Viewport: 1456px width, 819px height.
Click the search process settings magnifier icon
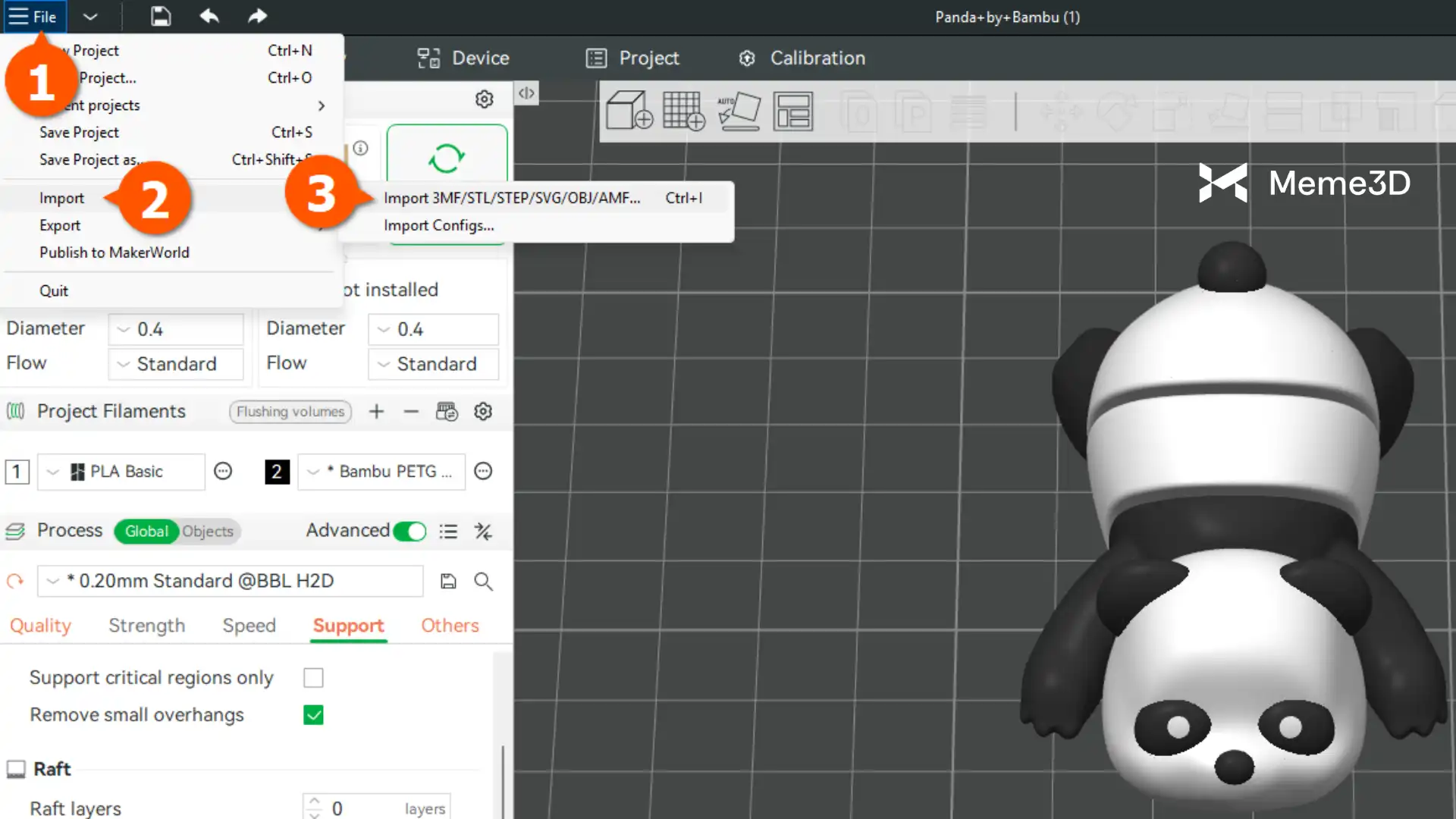point(483,582)
